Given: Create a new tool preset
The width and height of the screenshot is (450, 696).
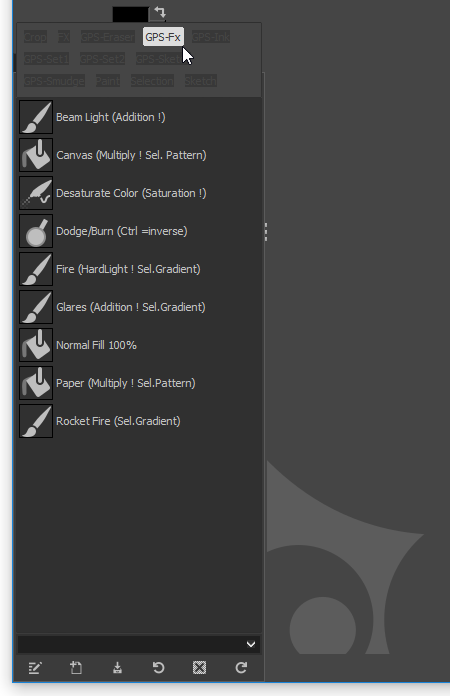Looking at the screenshot, I should 76,668.
